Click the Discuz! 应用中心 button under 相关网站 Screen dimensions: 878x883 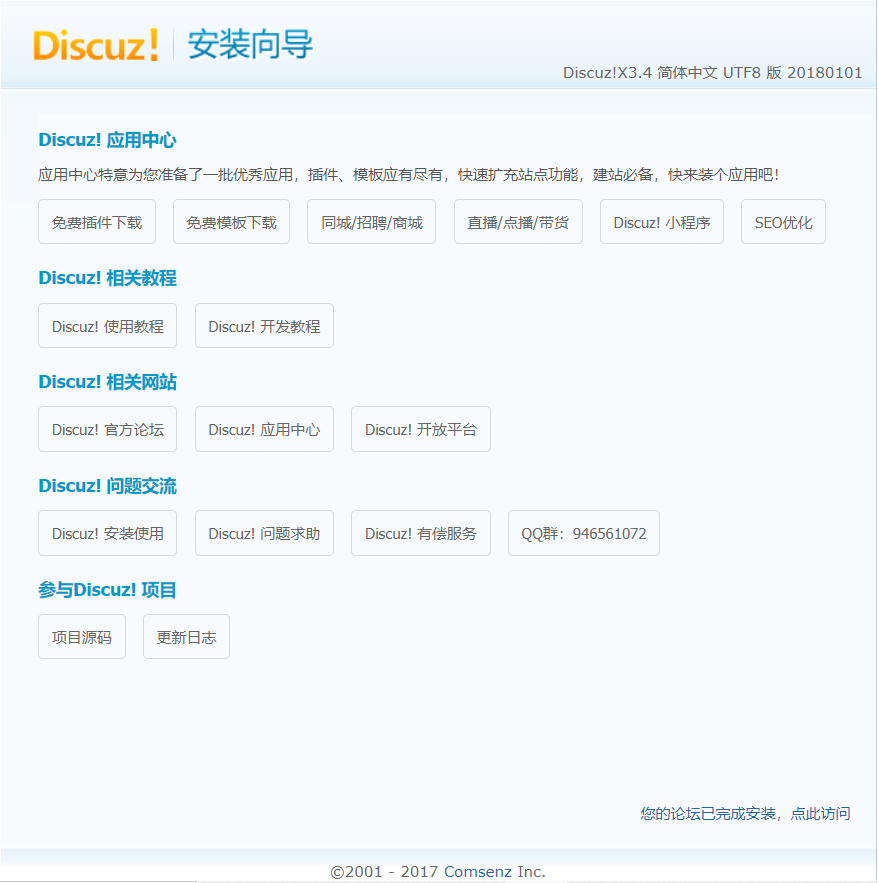[264, 429]
